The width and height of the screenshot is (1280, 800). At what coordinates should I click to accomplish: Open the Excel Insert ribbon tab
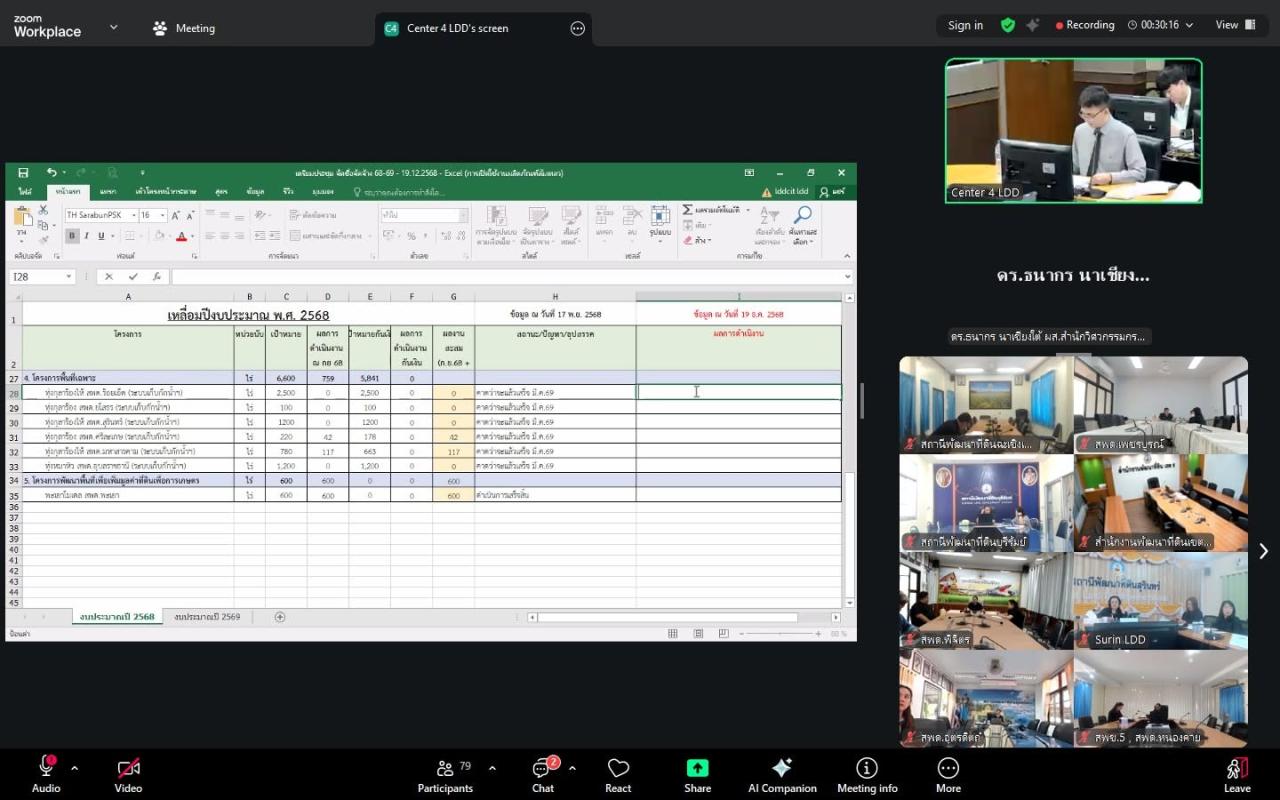click(x=108, y=191)
